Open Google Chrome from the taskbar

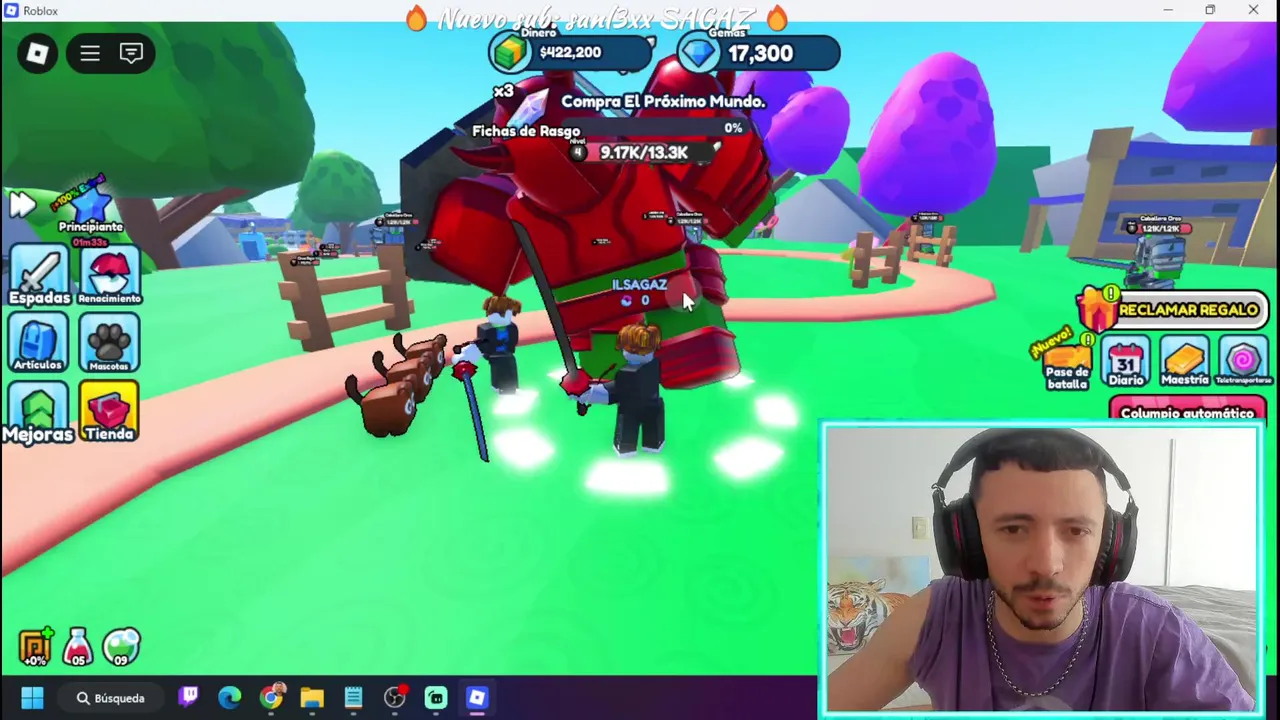point(271,698)
